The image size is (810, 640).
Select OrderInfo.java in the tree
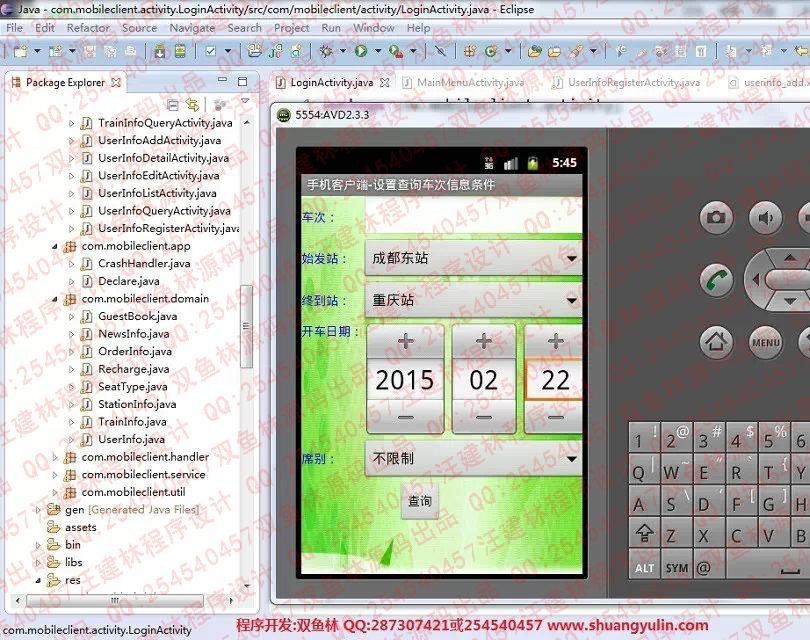click(x=134, y=352)
